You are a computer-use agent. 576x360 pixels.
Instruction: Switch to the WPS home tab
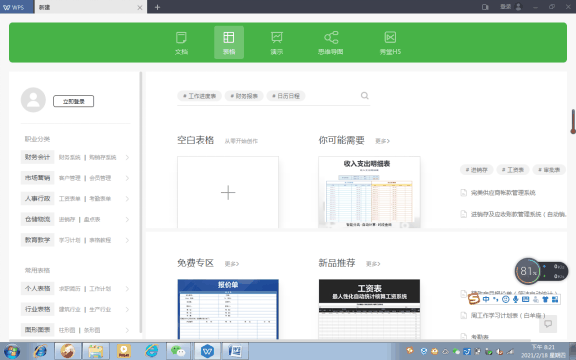(x=17, y=7)
